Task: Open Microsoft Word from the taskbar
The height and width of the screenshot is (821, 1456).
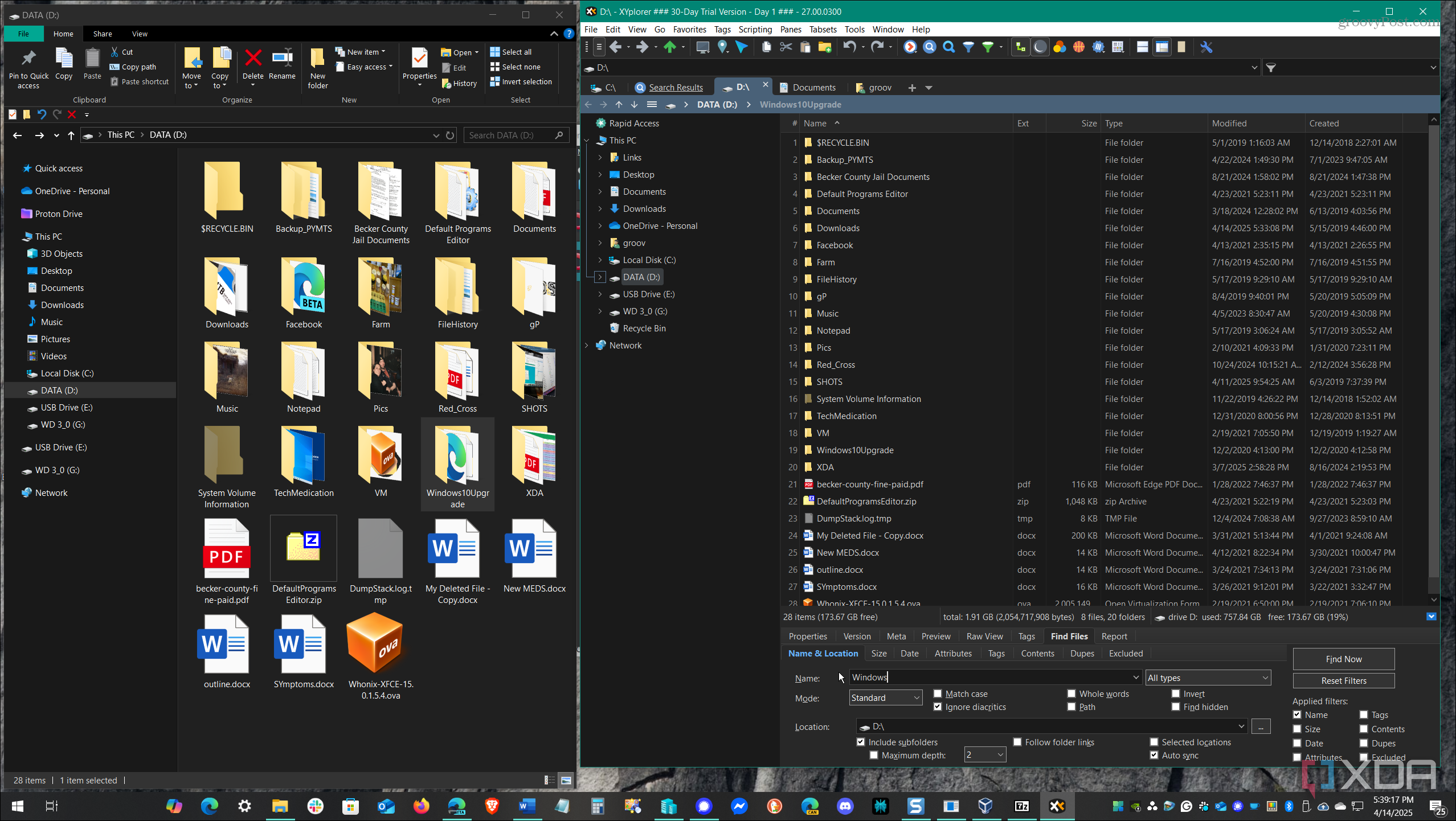Action: 526,806
